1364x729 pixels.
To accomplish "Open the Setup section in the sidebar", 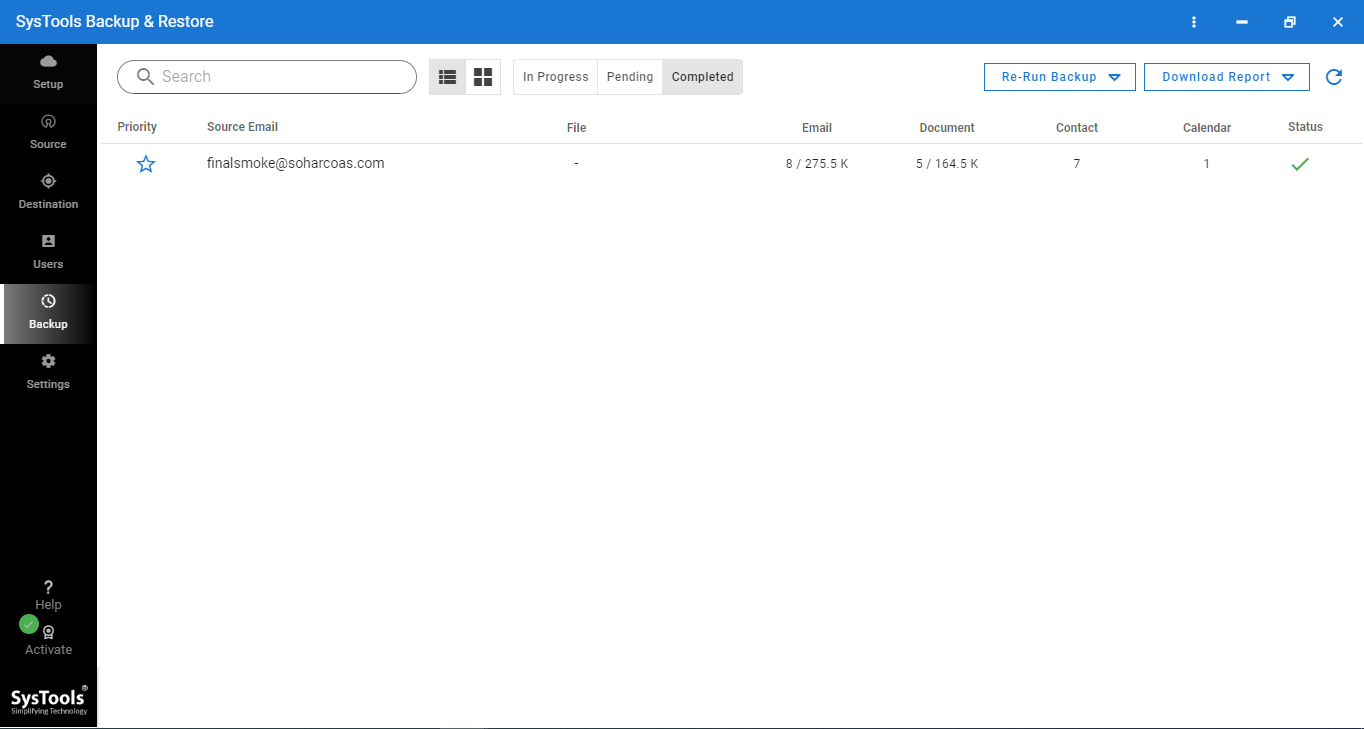I will click(47, 73).
